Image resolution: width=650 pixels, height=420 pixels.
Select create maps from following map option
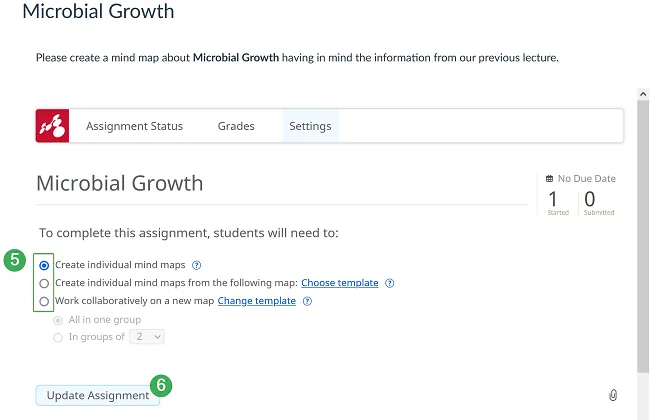(44, 283)
